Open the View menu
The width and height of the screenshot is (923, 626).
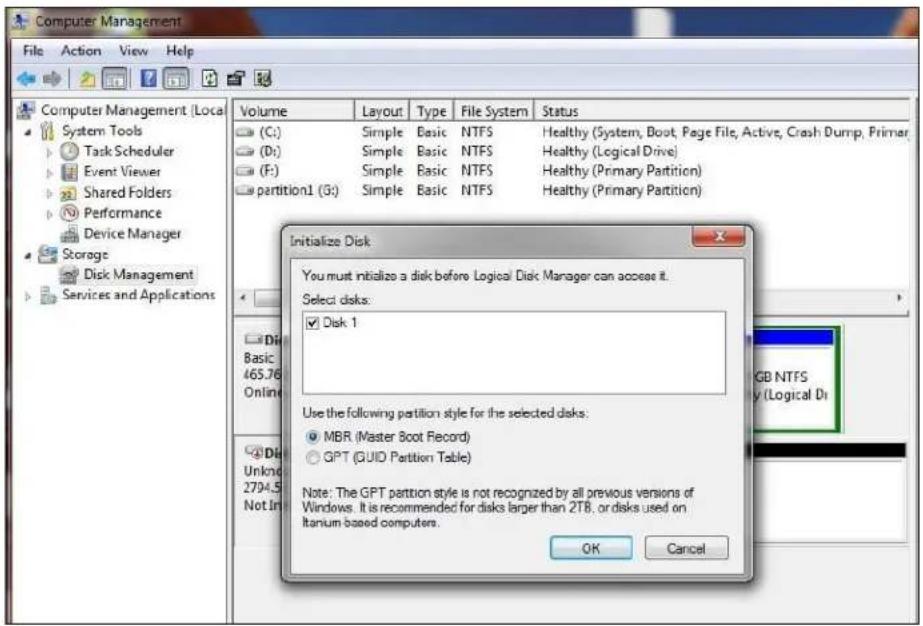(134, 51)
